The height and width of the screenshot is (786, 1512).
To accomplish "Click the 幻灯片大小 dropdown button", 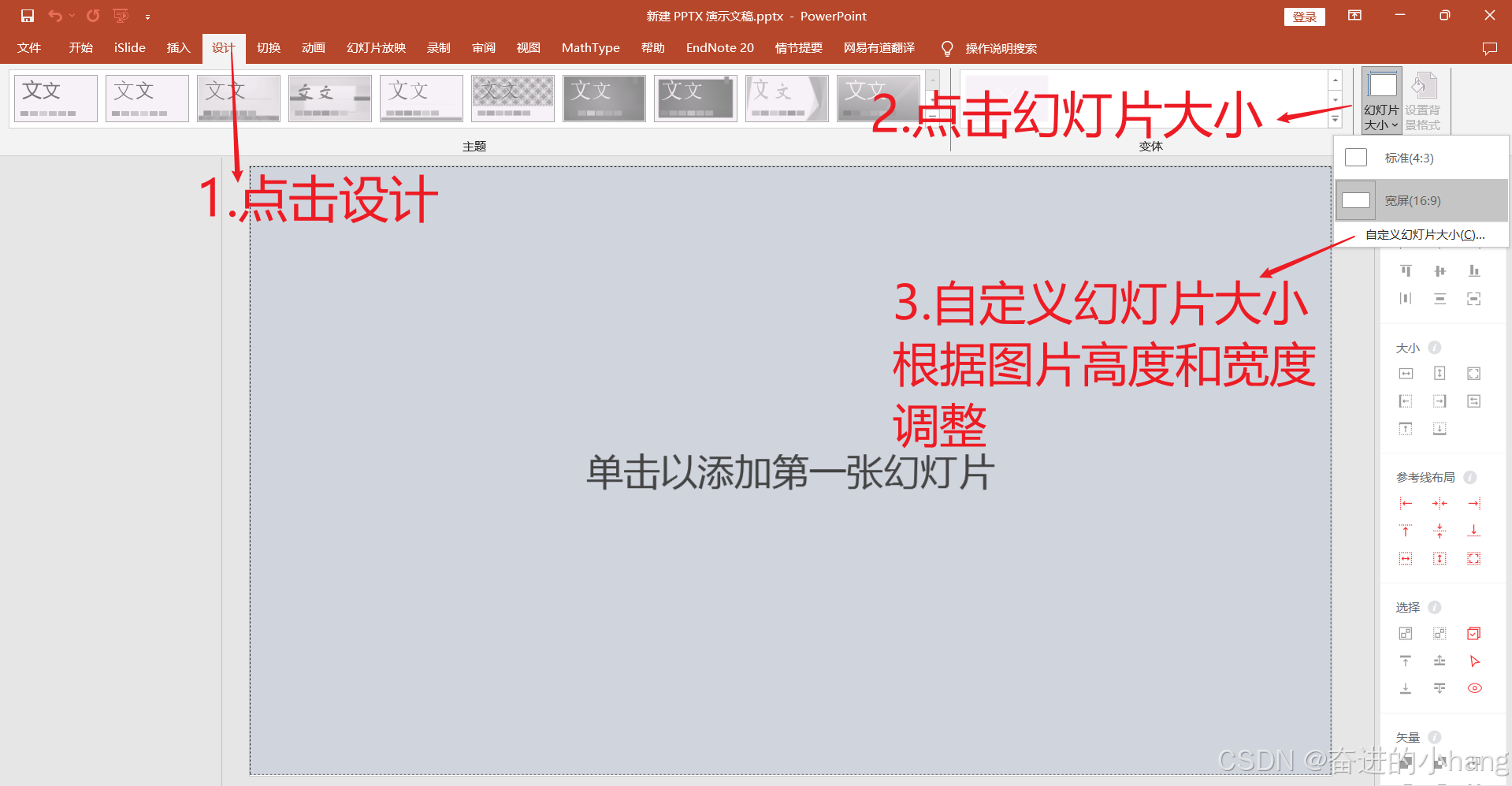I will pyautogui.click(x=1382, y=101).
